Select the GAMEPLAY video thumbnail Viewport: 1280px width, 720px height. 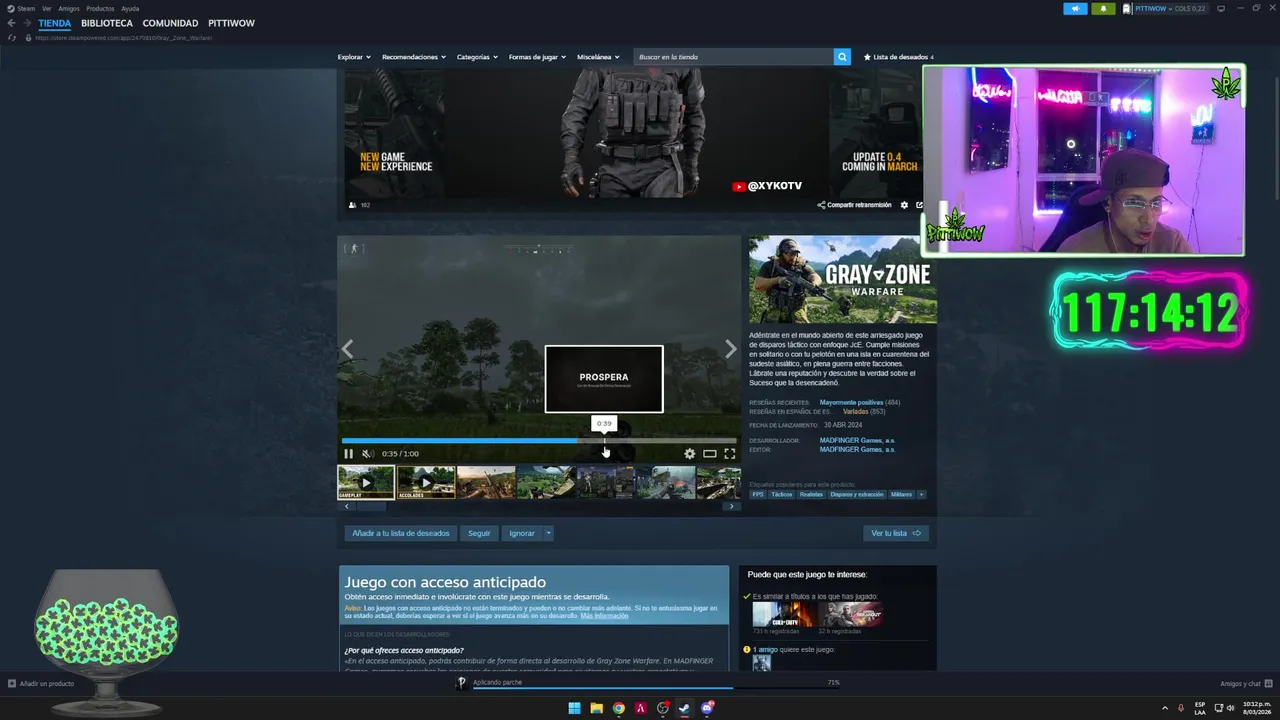coord(366,482)
